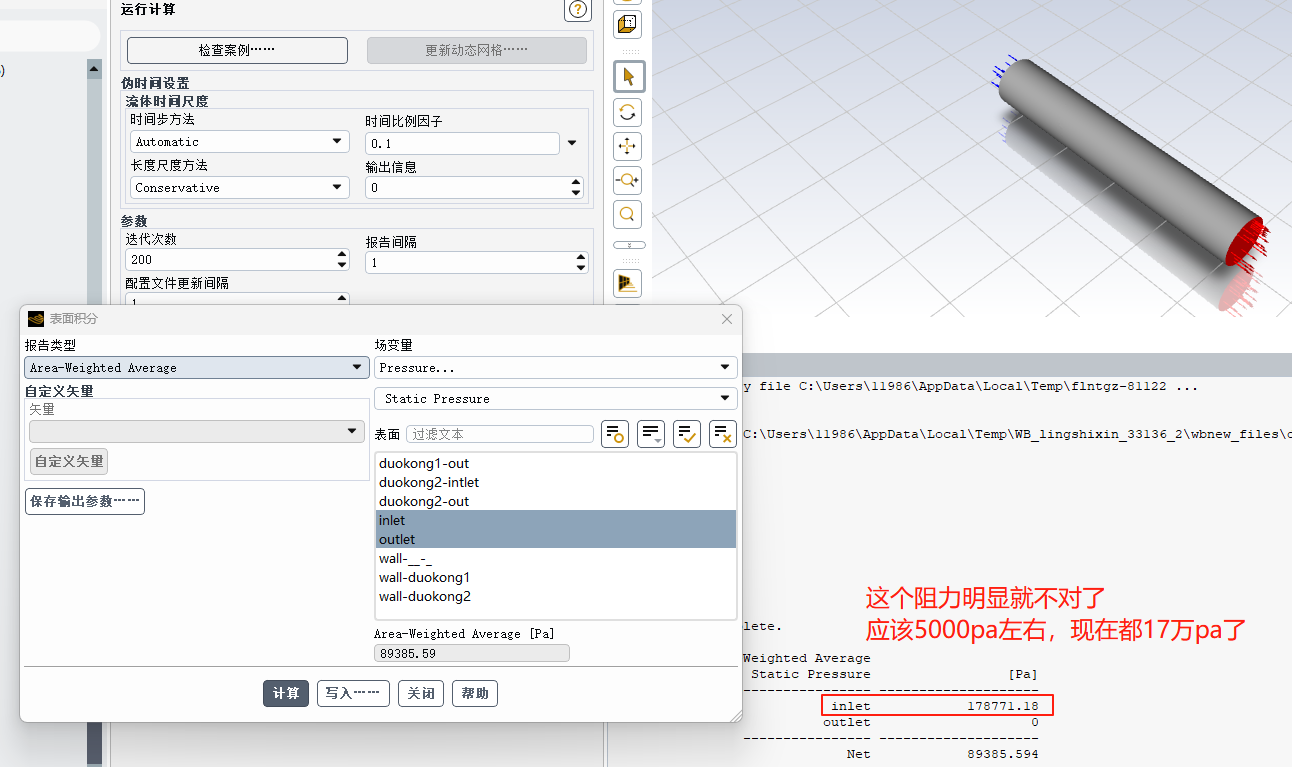Select duokong1-out in the surface list
This screenshot has width=1292, height=767.
point(424,464)
